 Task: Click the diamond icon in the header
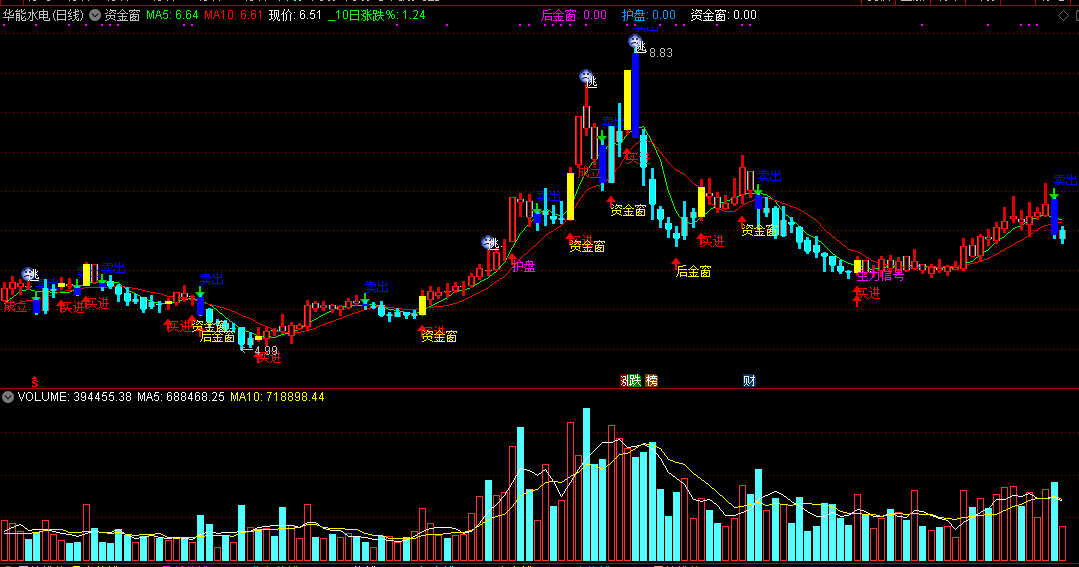tap(1063, 15)
